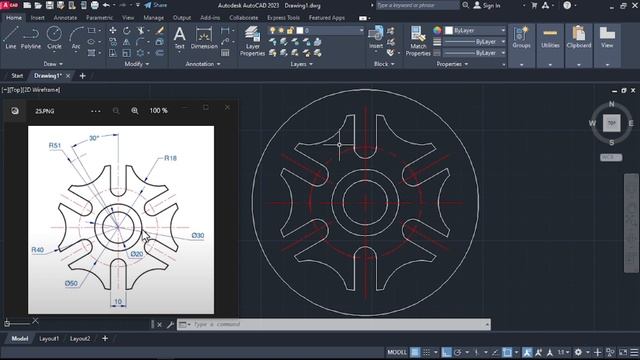Screen dimensions: 640x360
Task: Expand the Draw panel
Action: click(x=53, y=64)
